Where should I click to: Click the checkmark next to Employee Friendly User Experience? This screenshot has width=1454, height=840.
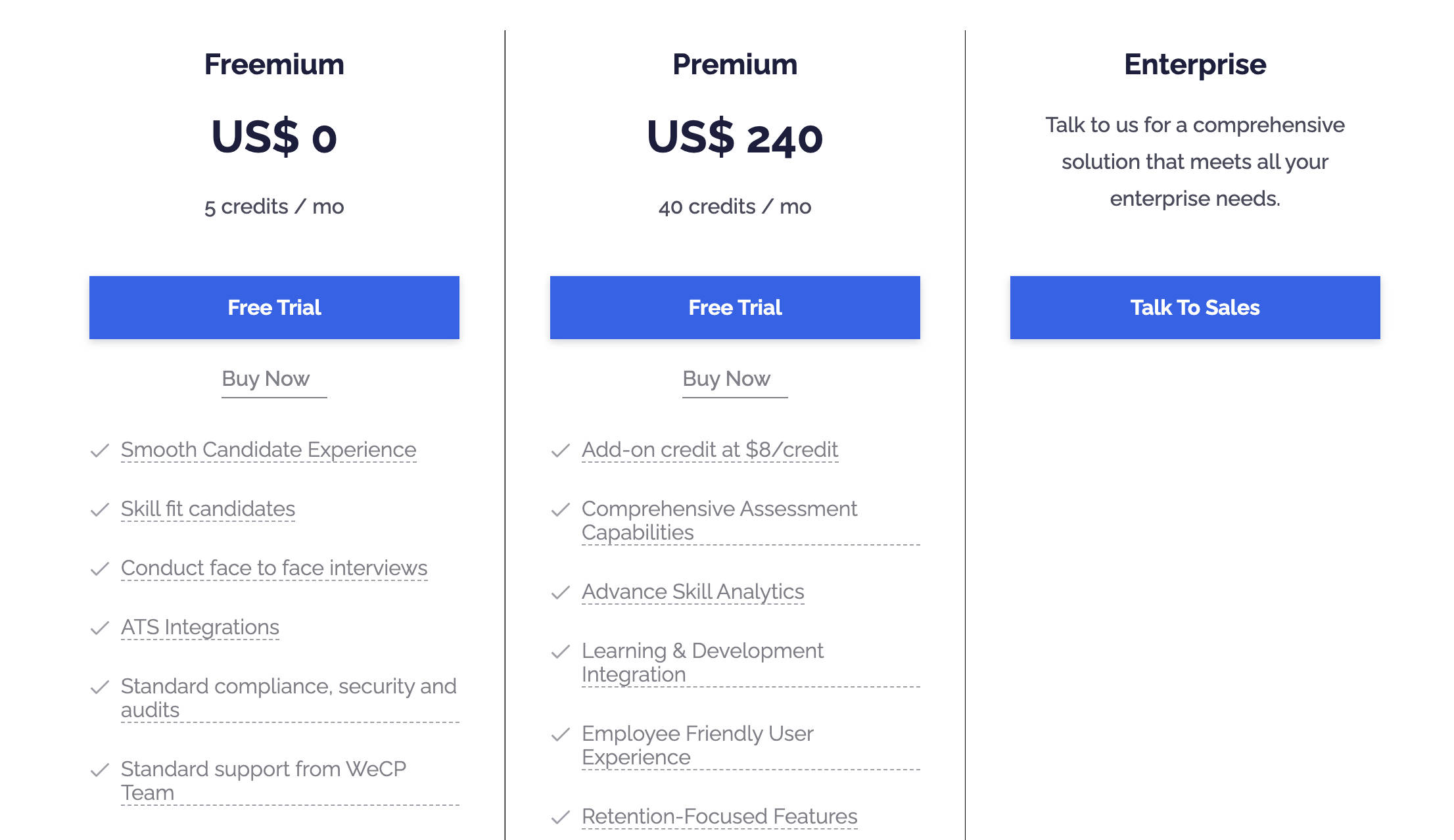[x=561, y=735]
